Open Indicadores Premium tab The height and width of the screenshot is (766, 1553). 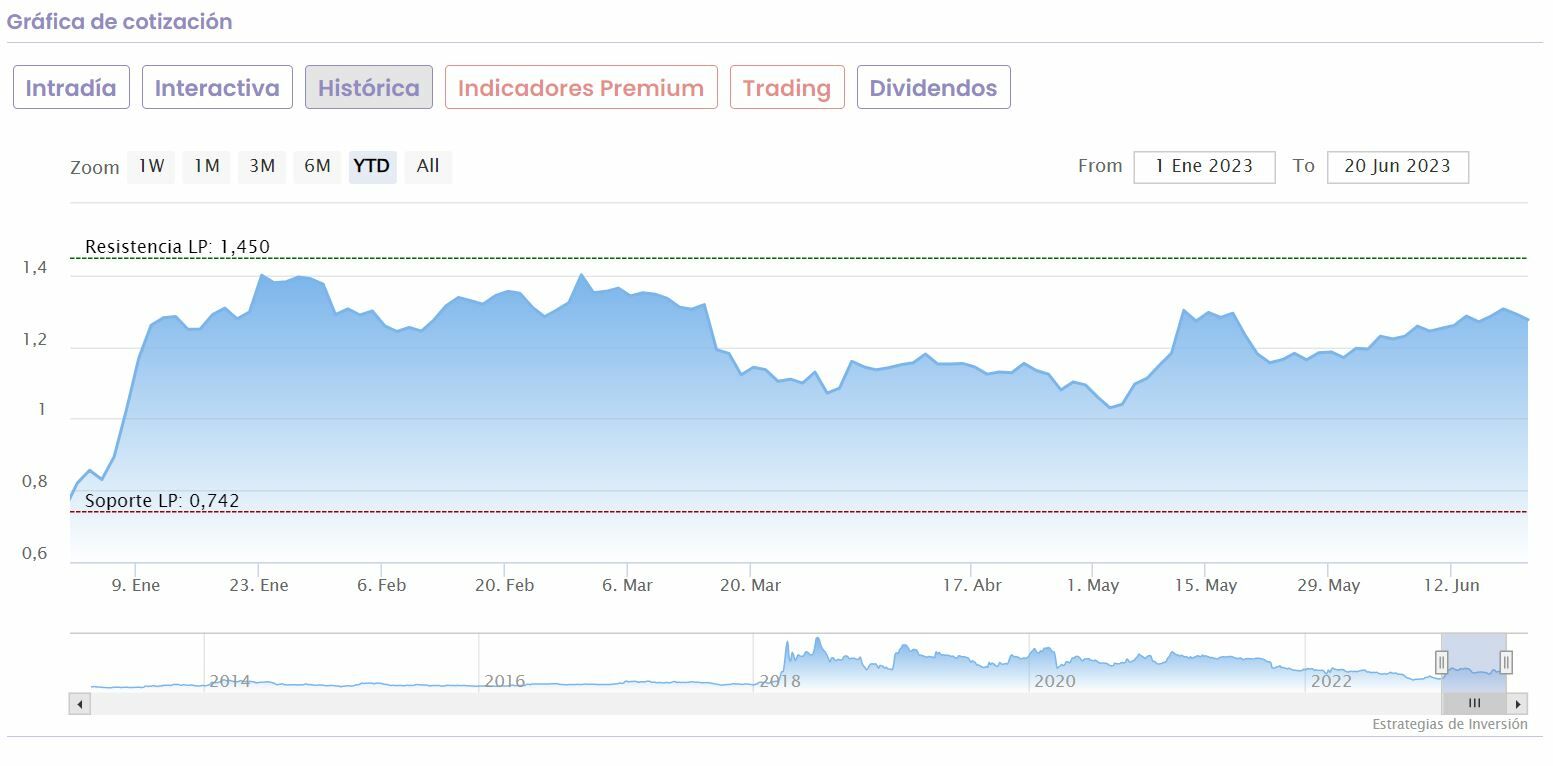[x=581, y=88]
